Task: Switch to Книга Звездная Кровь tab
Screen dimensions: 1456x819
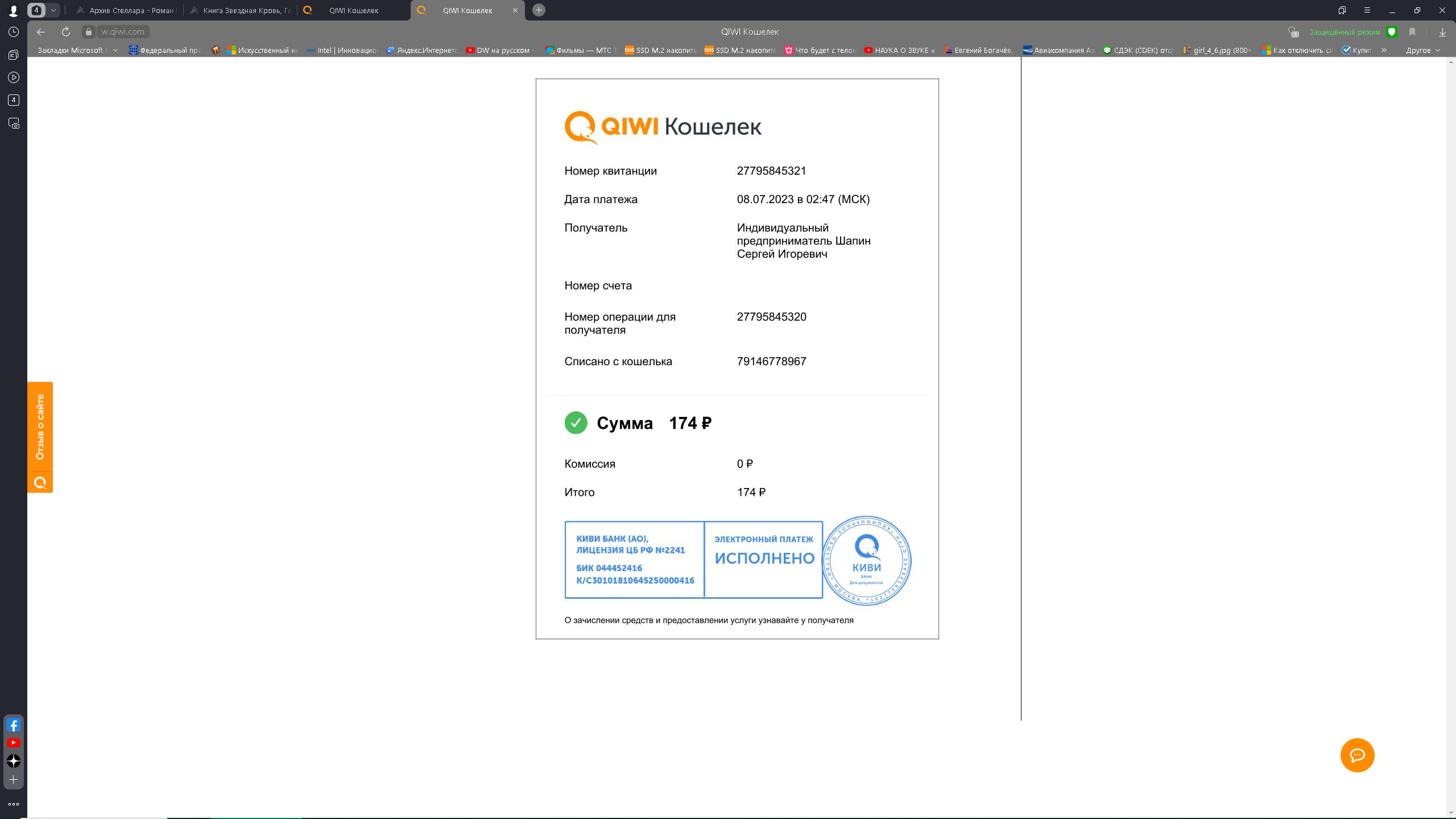Action: pos(241,10)
